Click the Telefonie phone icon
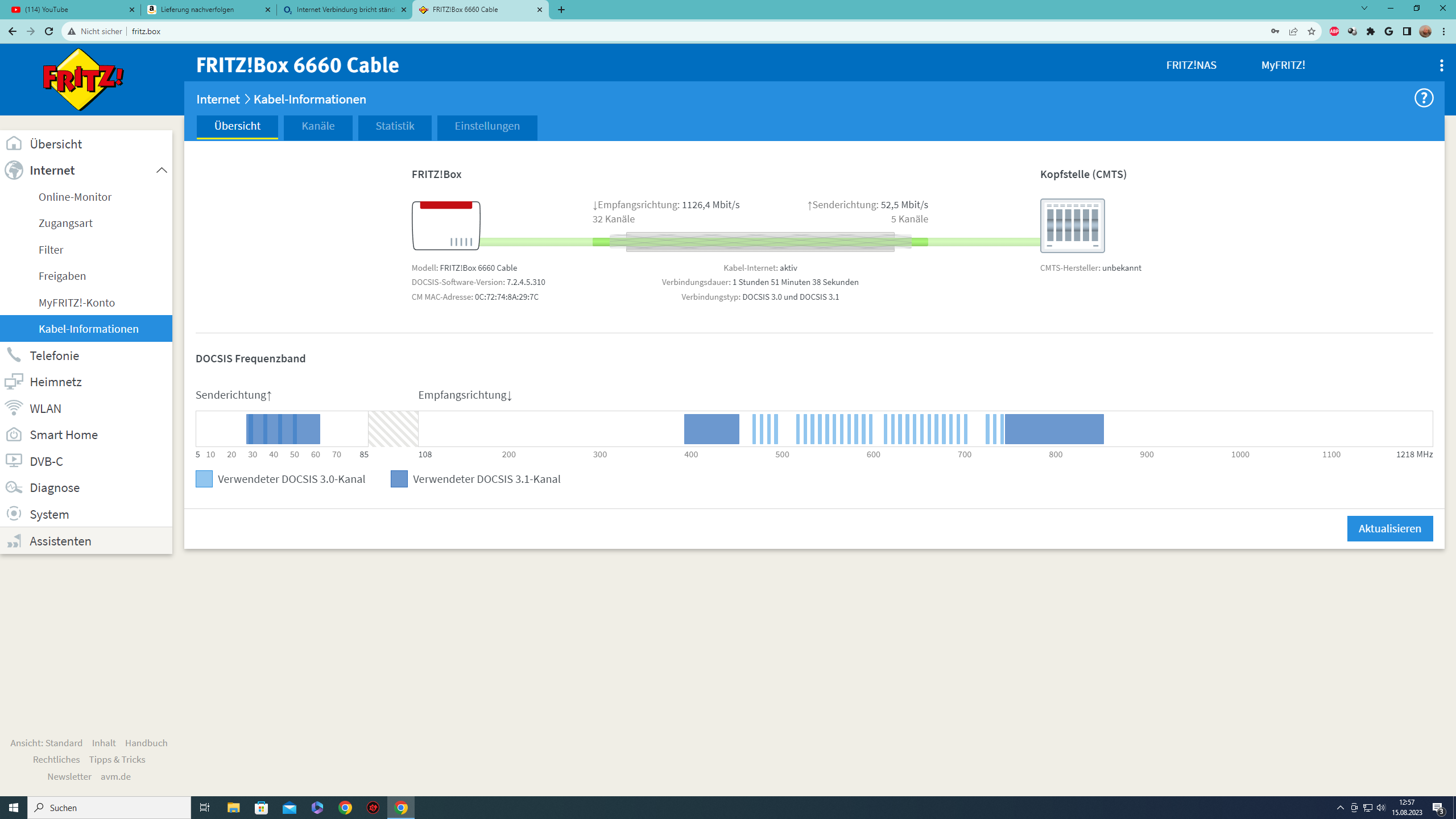1456x819 pixels. tap(14, 355)
